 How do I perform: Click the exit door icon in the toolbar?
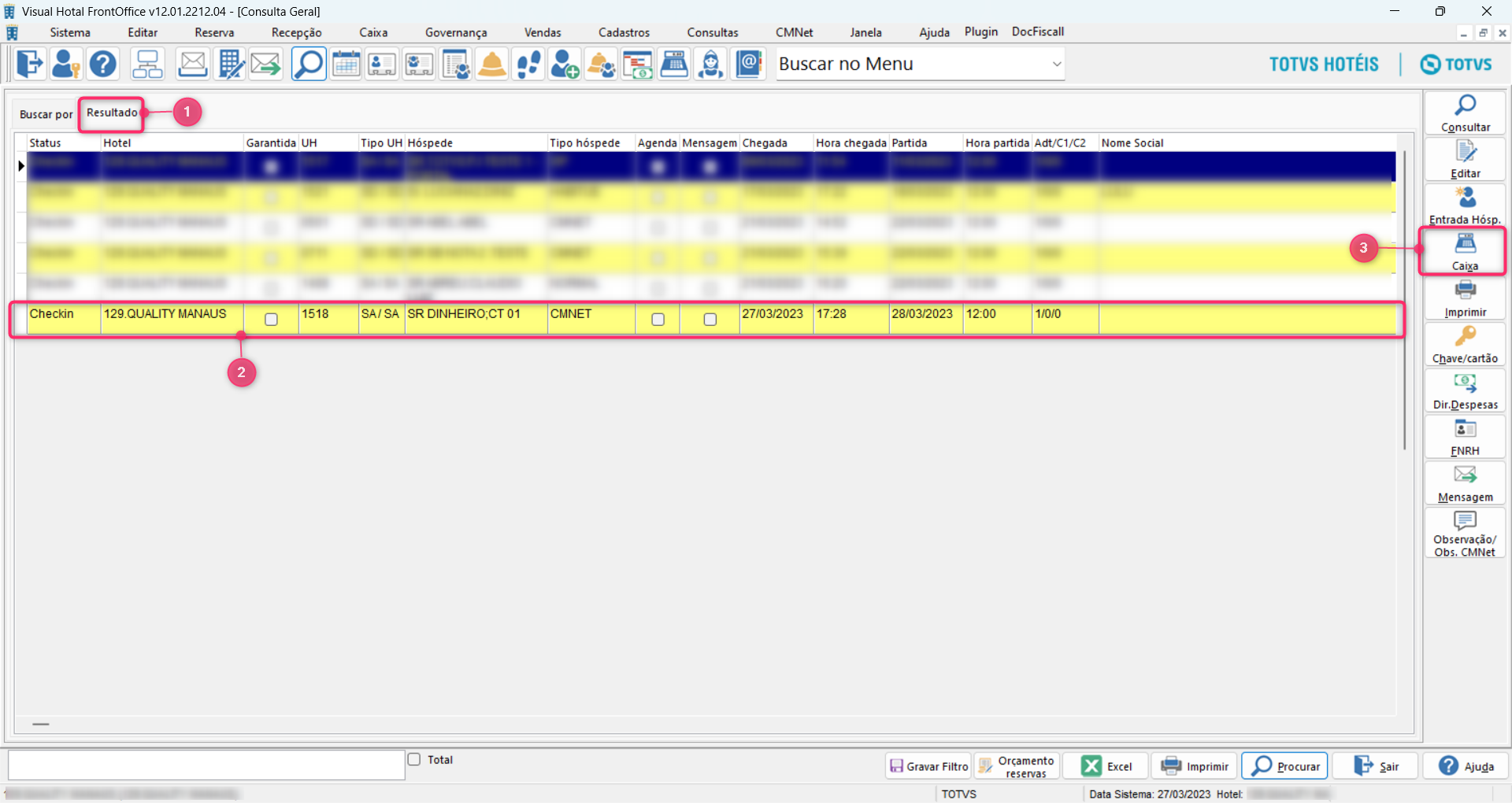tap(30, 64)
